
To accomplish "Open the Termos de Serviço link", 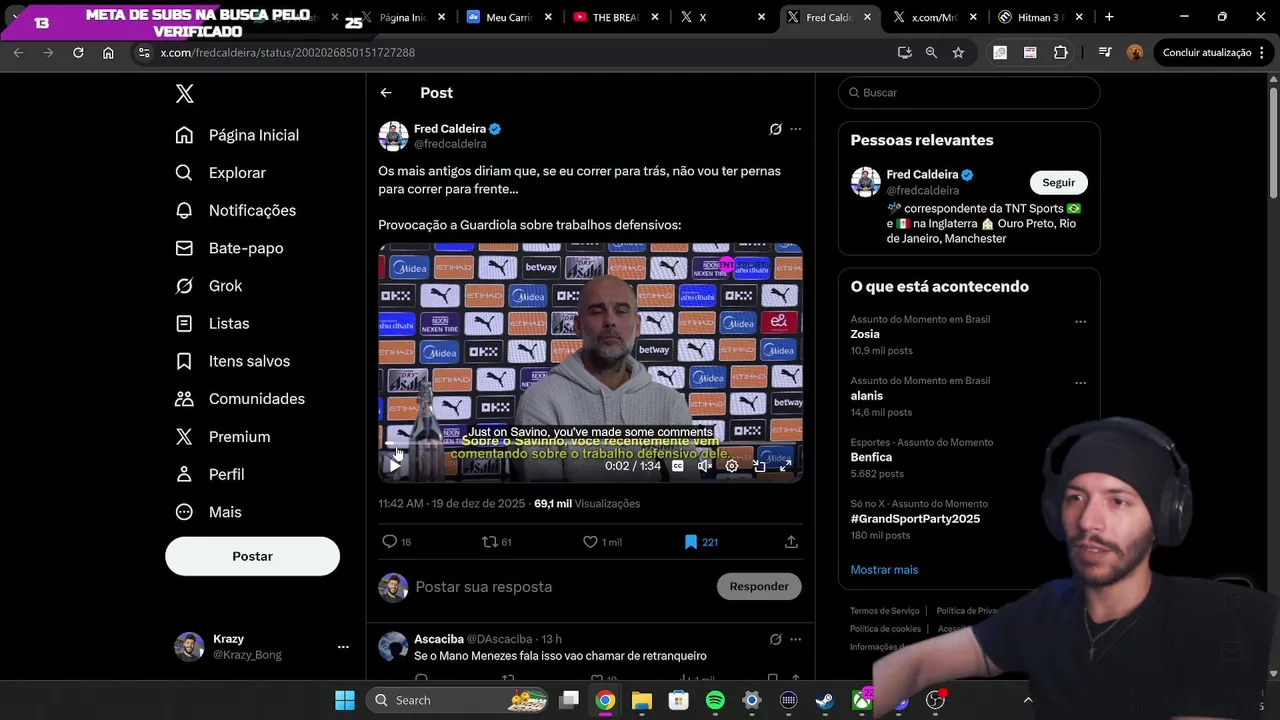I will [885, 611].
